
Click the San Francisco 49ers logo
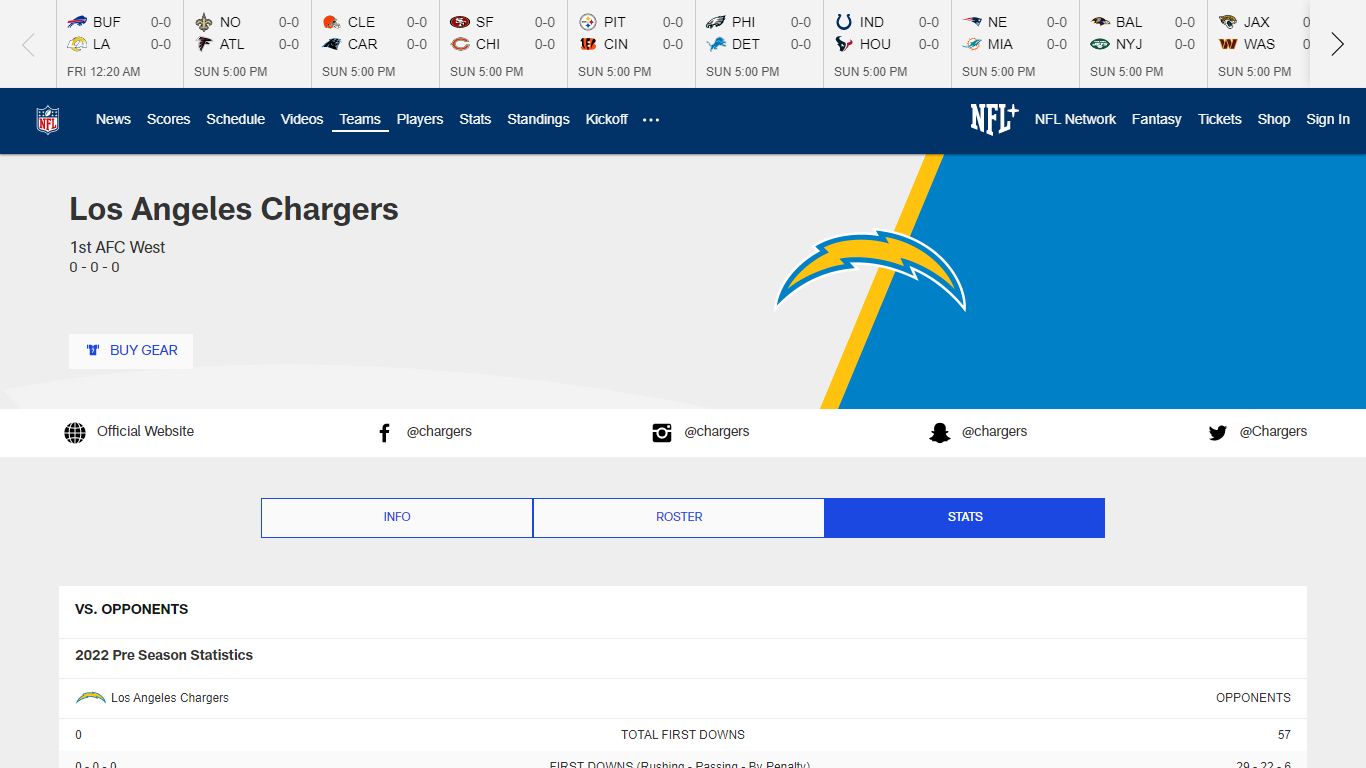[x=460, y=22]
